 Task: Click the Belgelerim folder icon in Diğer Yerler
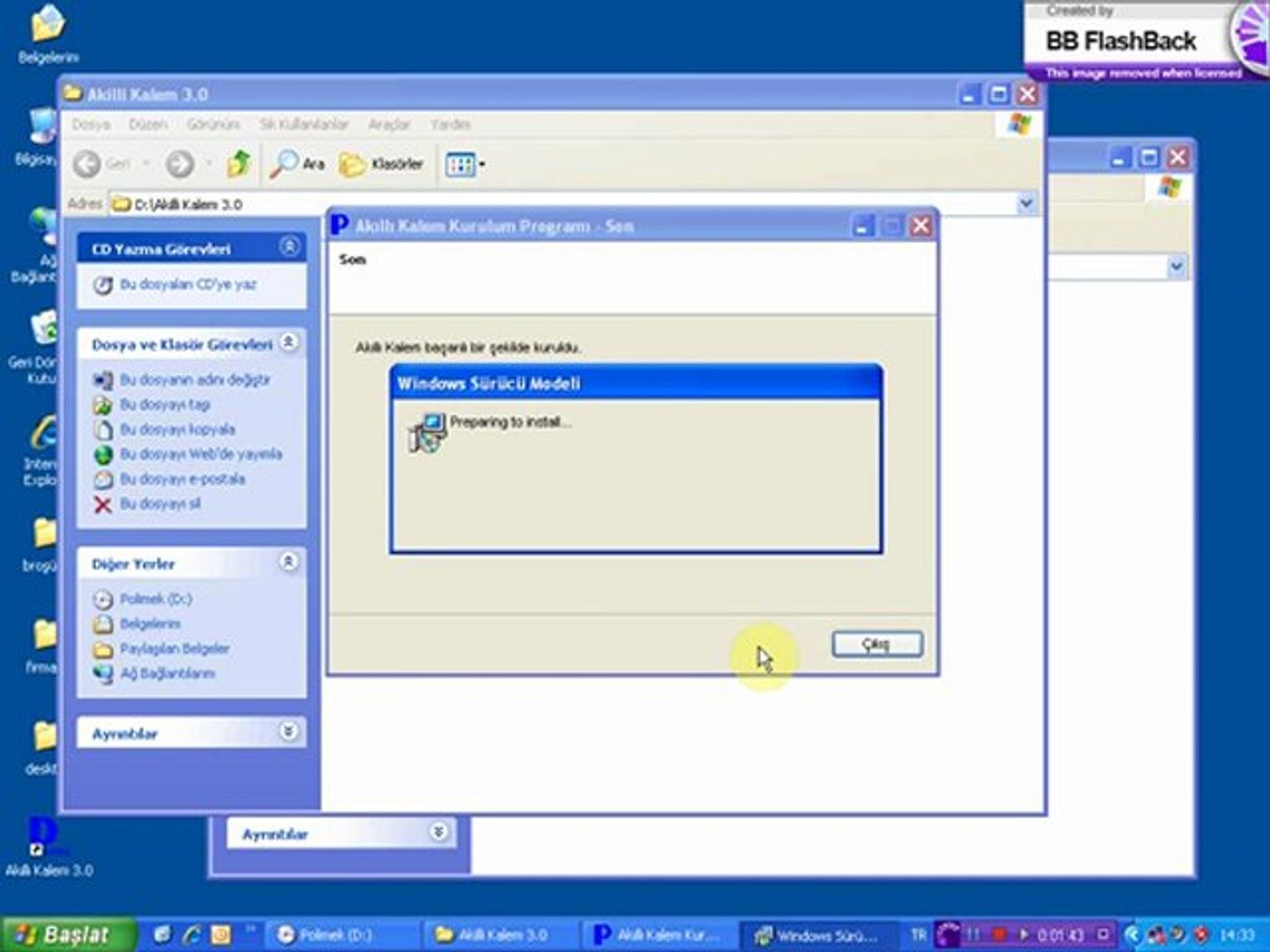point(103,624)
